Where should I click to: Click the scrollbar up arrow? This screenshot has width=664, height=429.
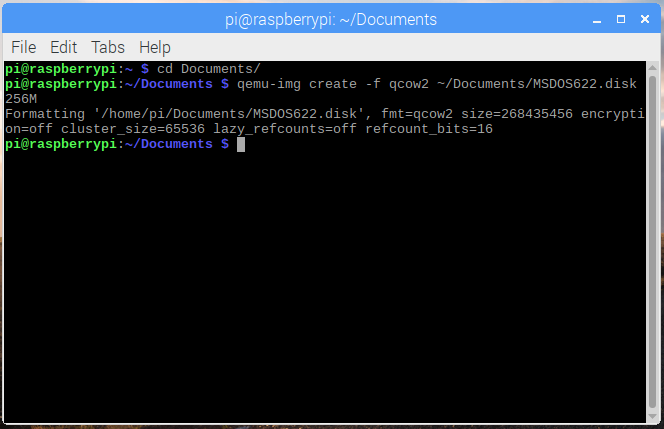tap(653, 67)
